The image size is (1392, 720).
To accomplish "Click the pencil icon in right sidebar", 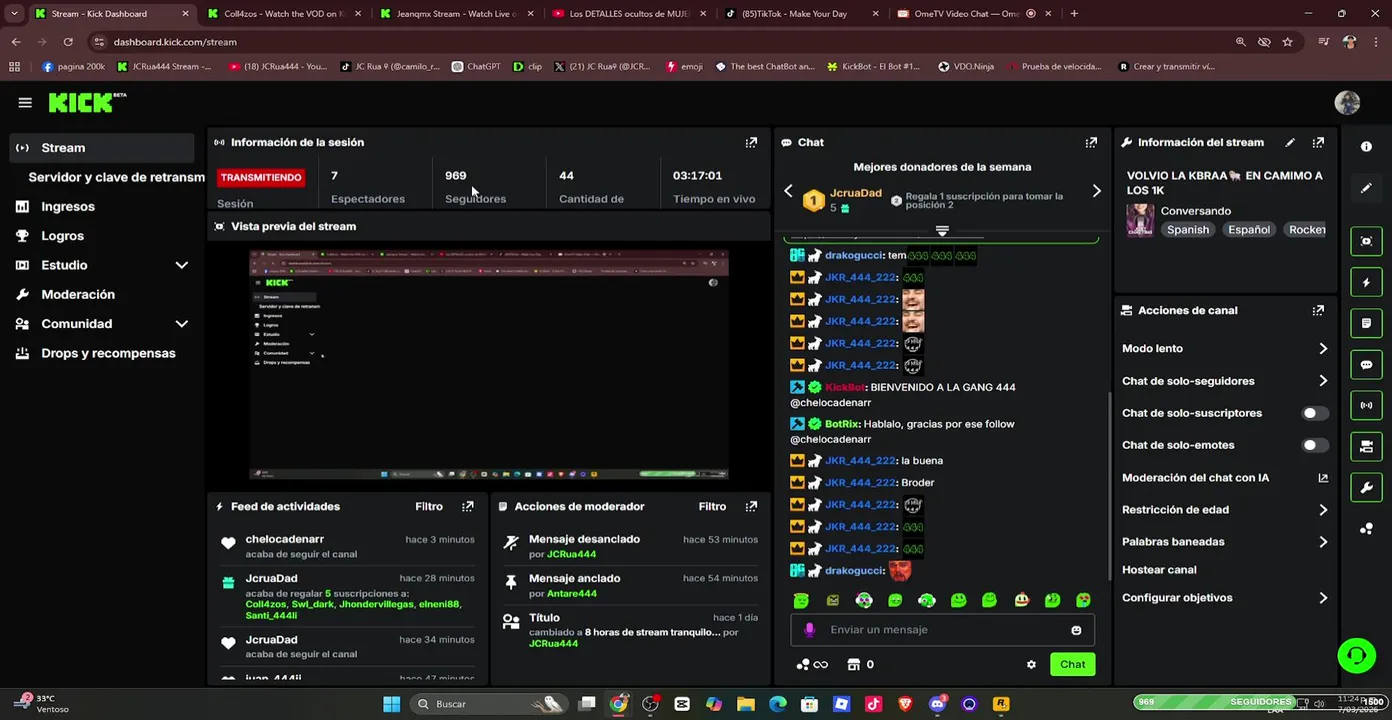I will (x=1366, y=188).
